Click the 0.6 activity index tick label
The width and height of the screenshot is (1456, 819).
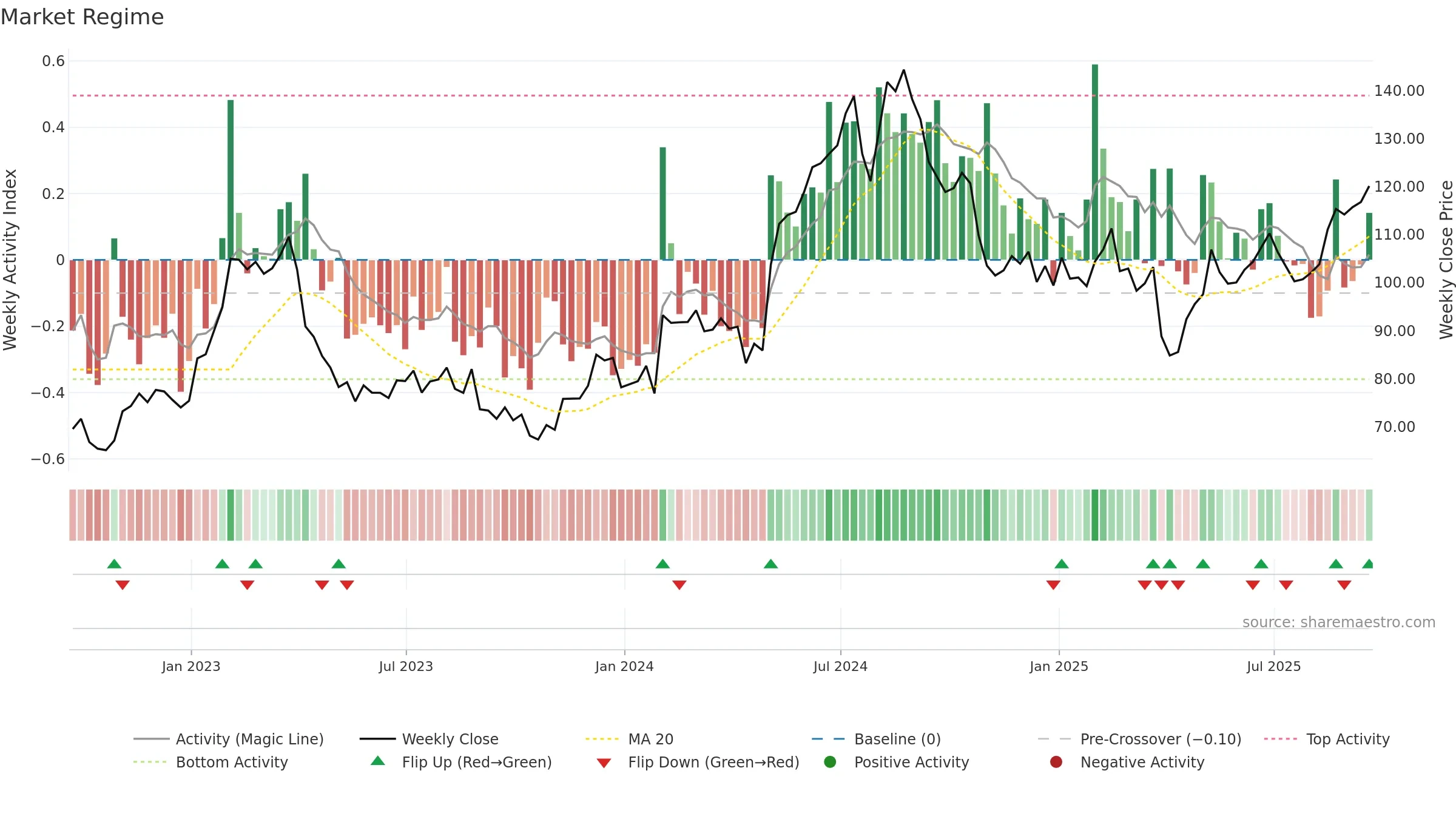pos(53,61)
